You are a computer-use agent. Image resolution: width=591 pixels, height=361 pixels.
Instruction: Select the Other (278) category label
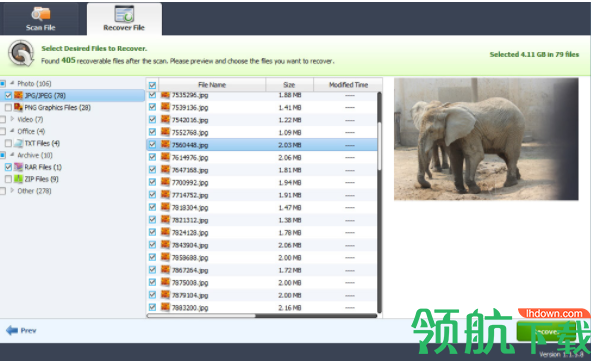[34, 191]
